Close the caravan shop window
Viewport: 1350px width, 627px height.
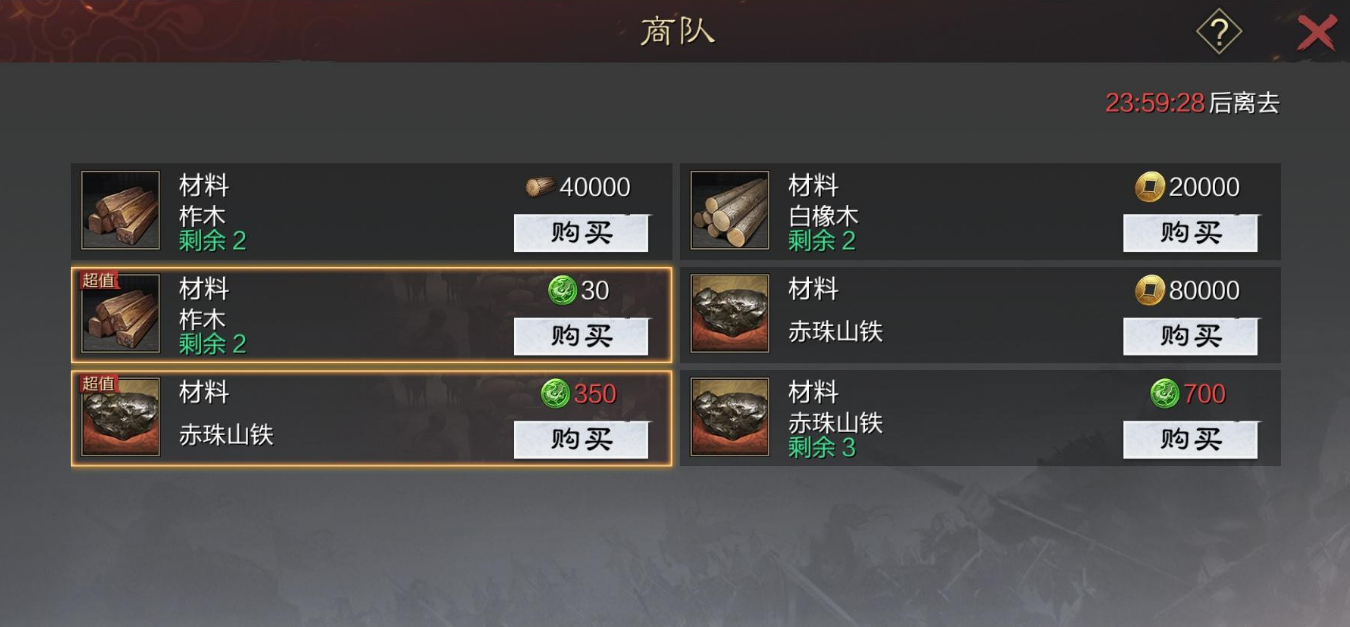[1316, 33]
